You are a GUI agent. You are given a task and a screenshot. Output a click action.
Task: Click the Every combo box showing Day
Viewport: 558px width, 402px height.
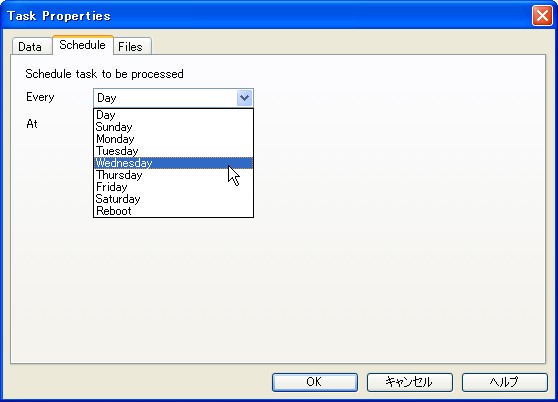click(x=173, y=98)
